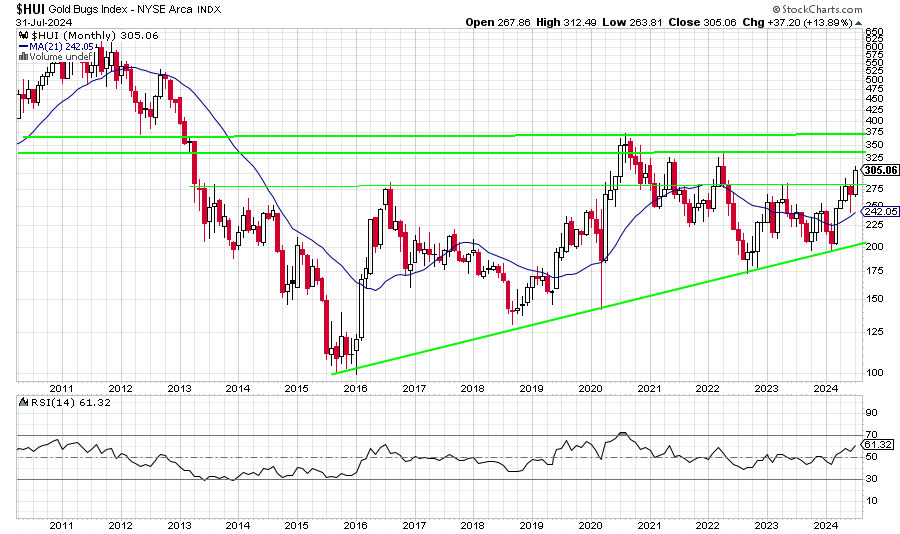Click the 2016 label on RSI panel x-axis
This screenshot has width=900, height=534.
355,524
